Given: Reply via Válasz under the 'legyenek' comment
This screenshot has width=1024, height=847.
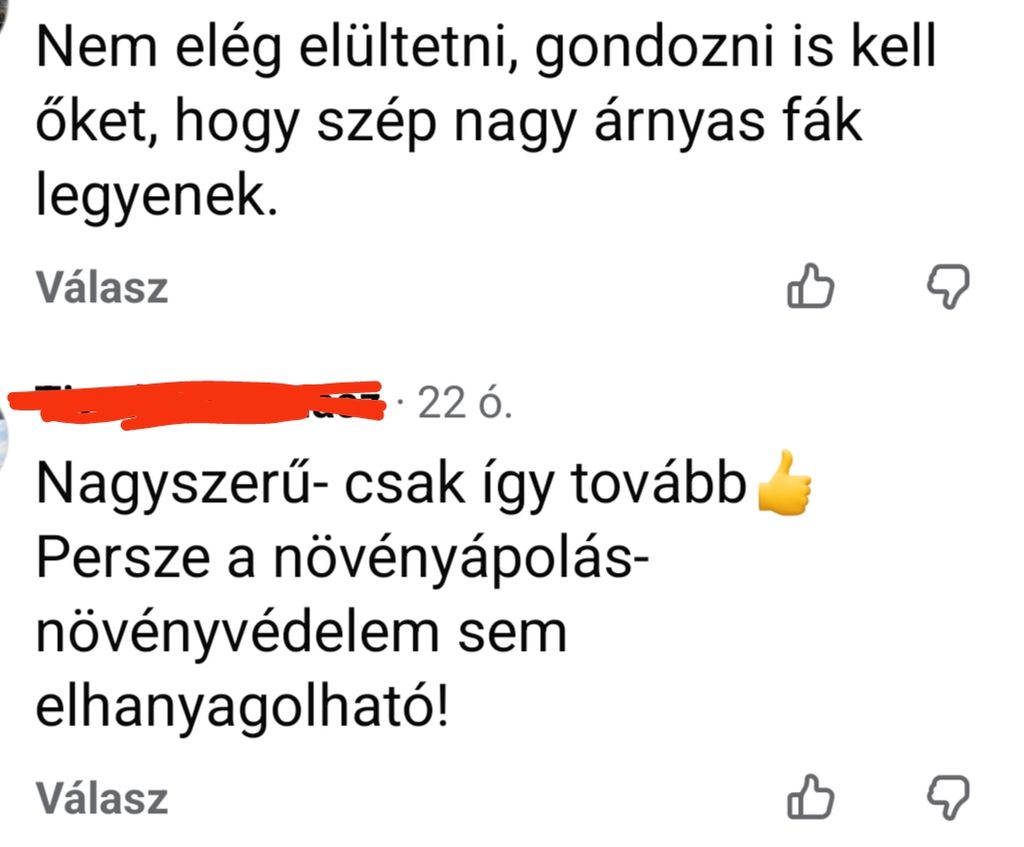Looking at the screenshot, I should [102, 287].
